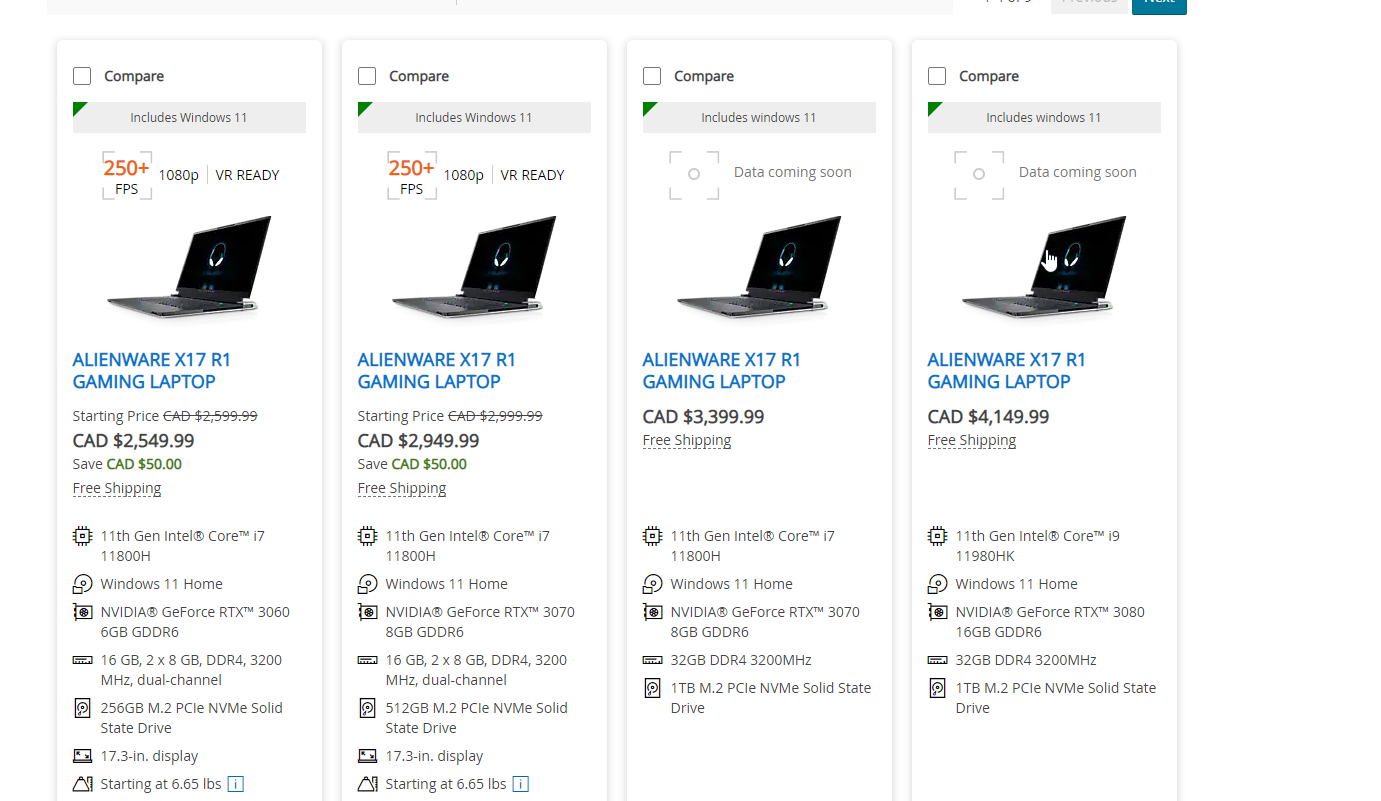Image resolution: width=1381 pixels, height=801 pixels.
Task: Click processor icon on the i9 laptop card
Action: coord(937,536)
